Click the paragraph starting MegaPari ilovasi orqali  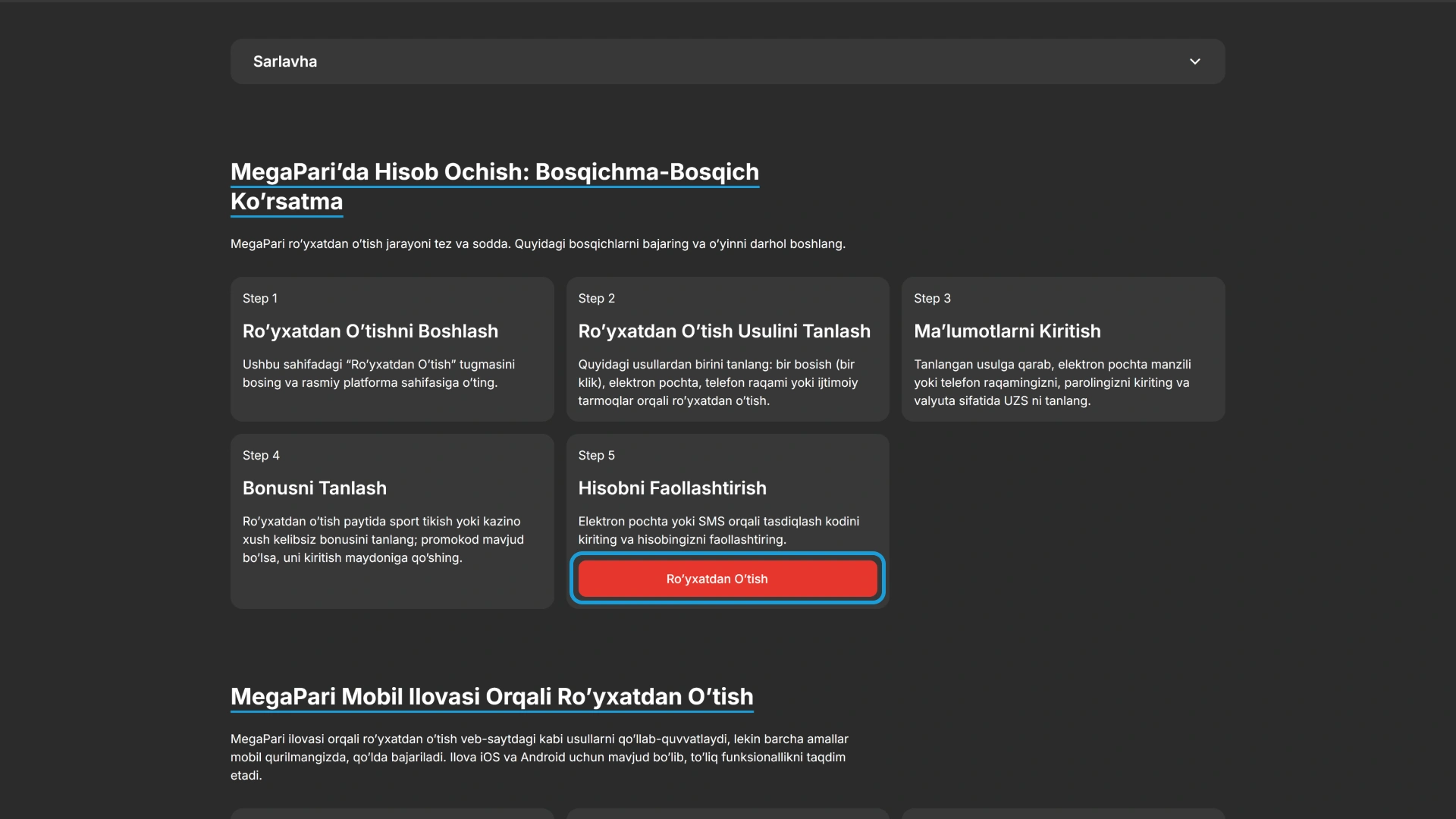coord(539,758)
